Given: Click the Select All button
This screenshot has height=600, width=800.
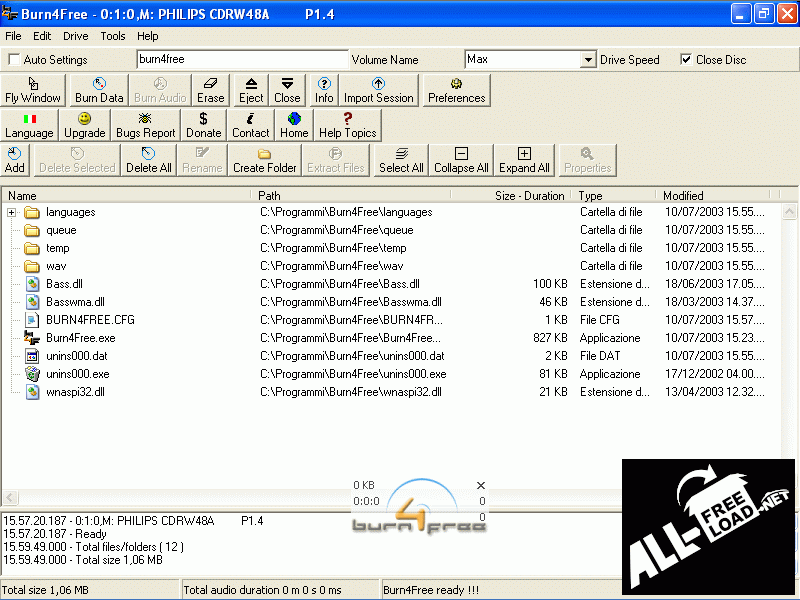Looking at the screenshot, I should tap(401, 160).
